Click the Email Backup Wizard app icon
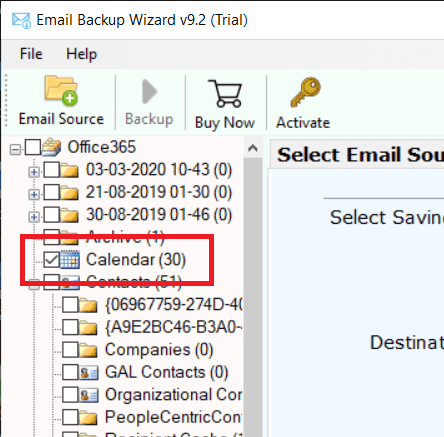This screenshot has height=437, width=444. click(x=21, y=20)
